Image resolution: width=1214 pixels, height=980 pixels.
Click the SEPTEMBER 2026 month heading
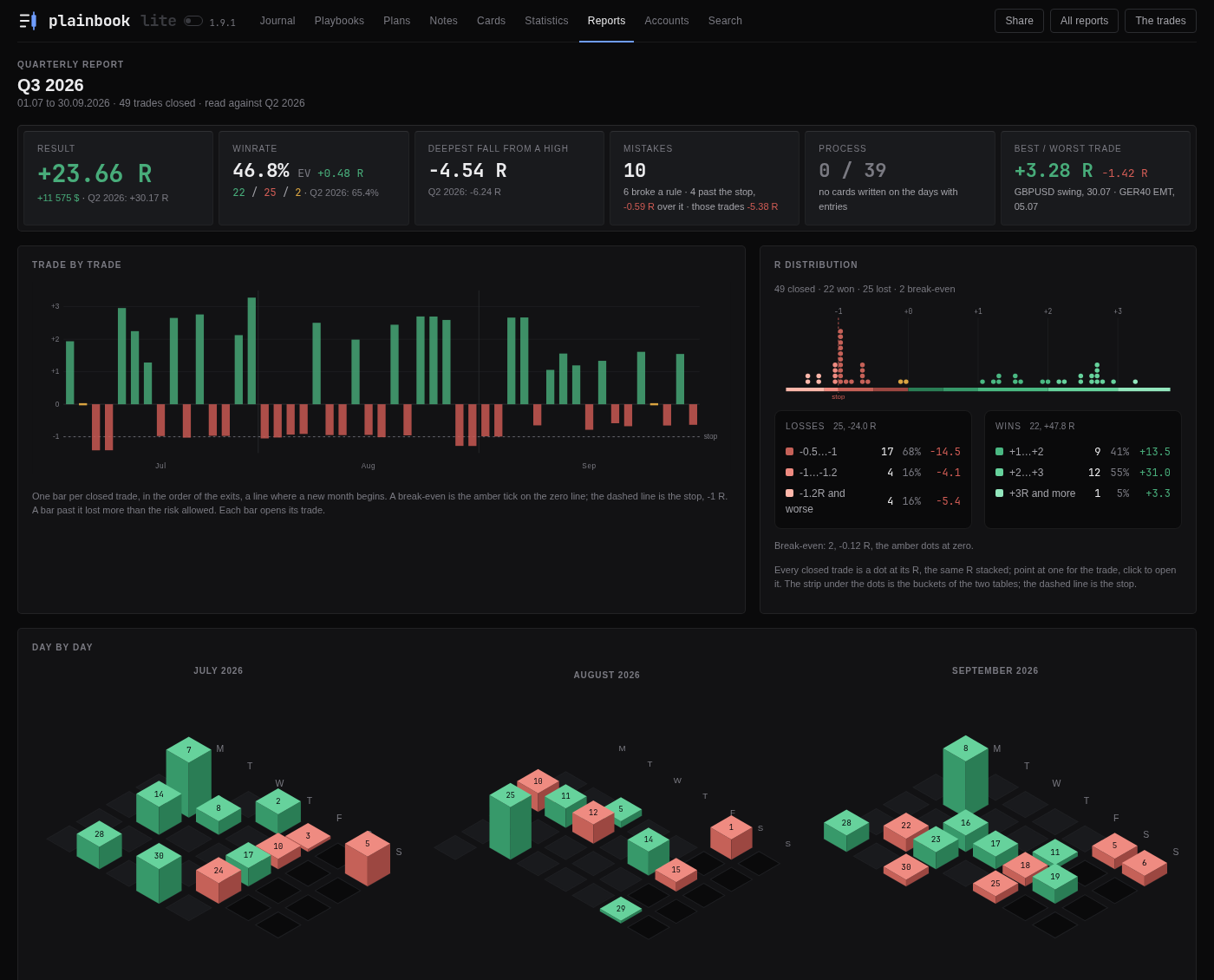pyautogui.click(x=995, y=671)
